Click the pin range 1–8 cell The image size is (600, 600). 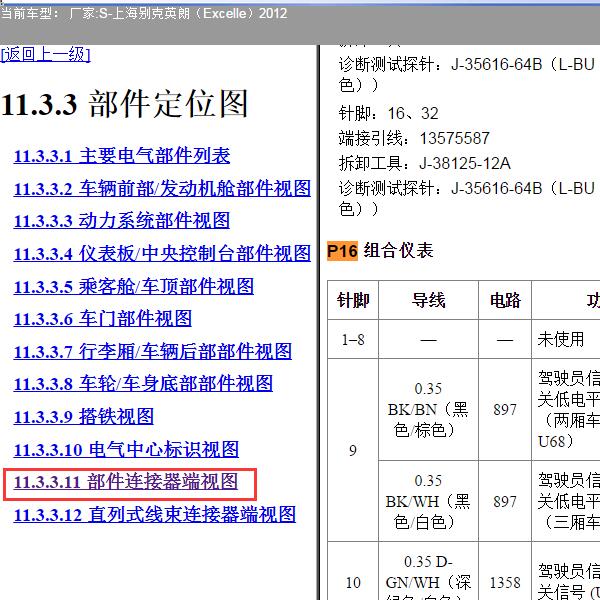click(353, 339)
